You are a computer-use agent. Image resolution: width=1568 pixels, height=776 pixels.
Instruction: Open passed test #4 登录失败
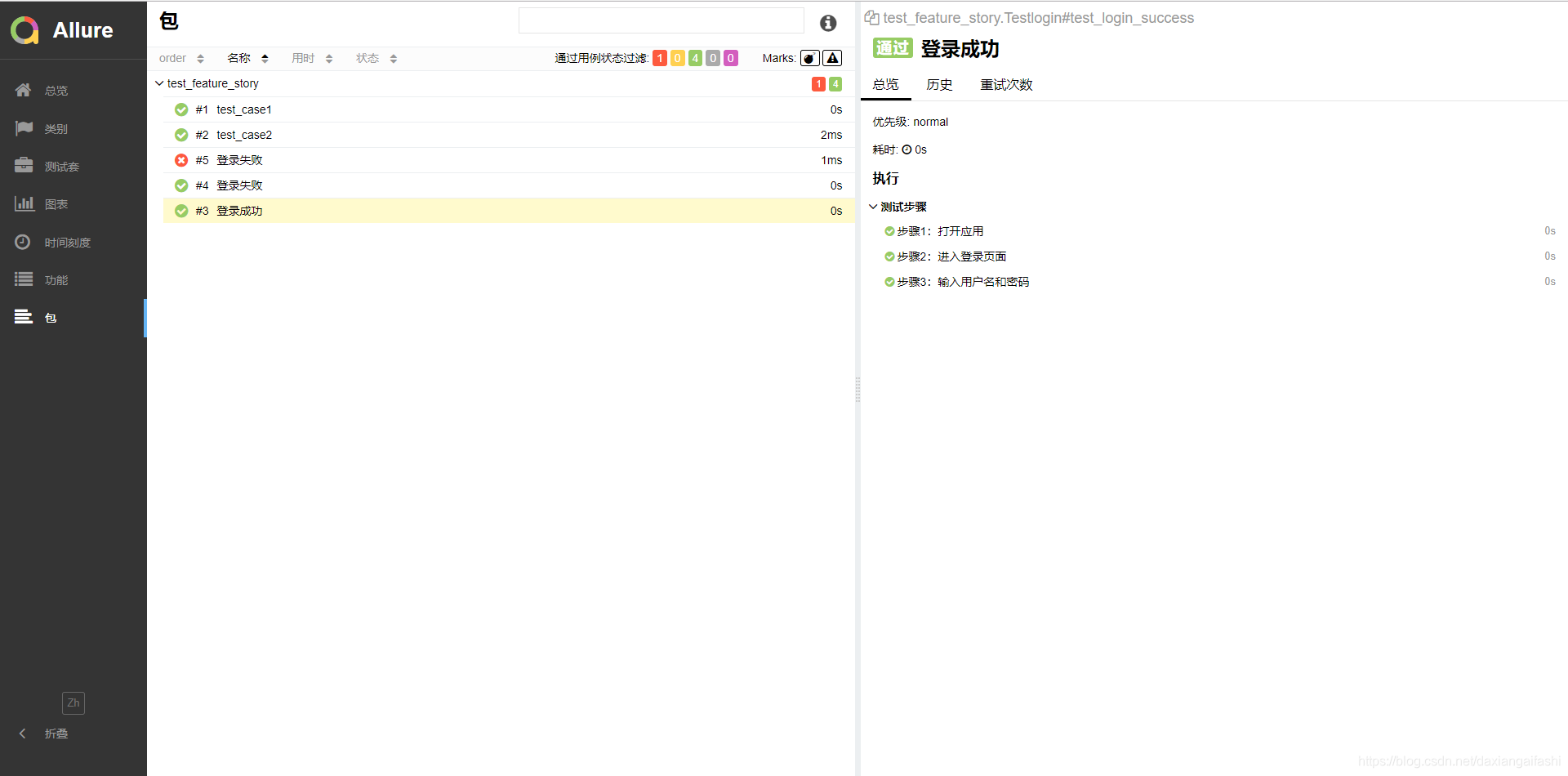[509, 185]
